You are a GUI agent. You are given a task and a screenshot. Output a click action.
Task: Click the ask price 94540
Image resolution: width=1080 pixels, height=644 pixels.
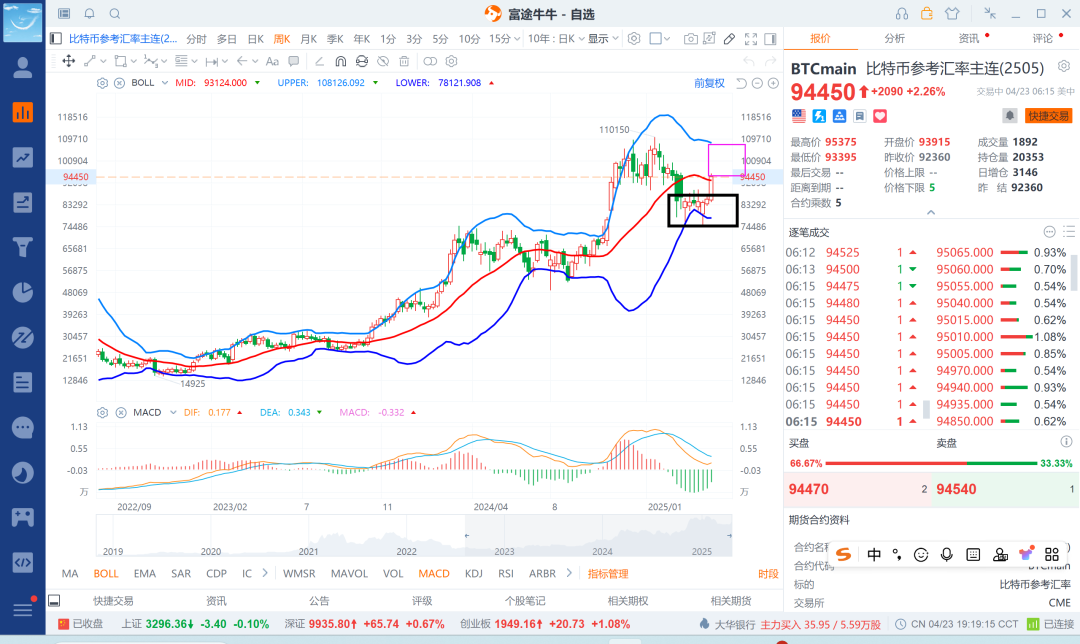point(956,489)
